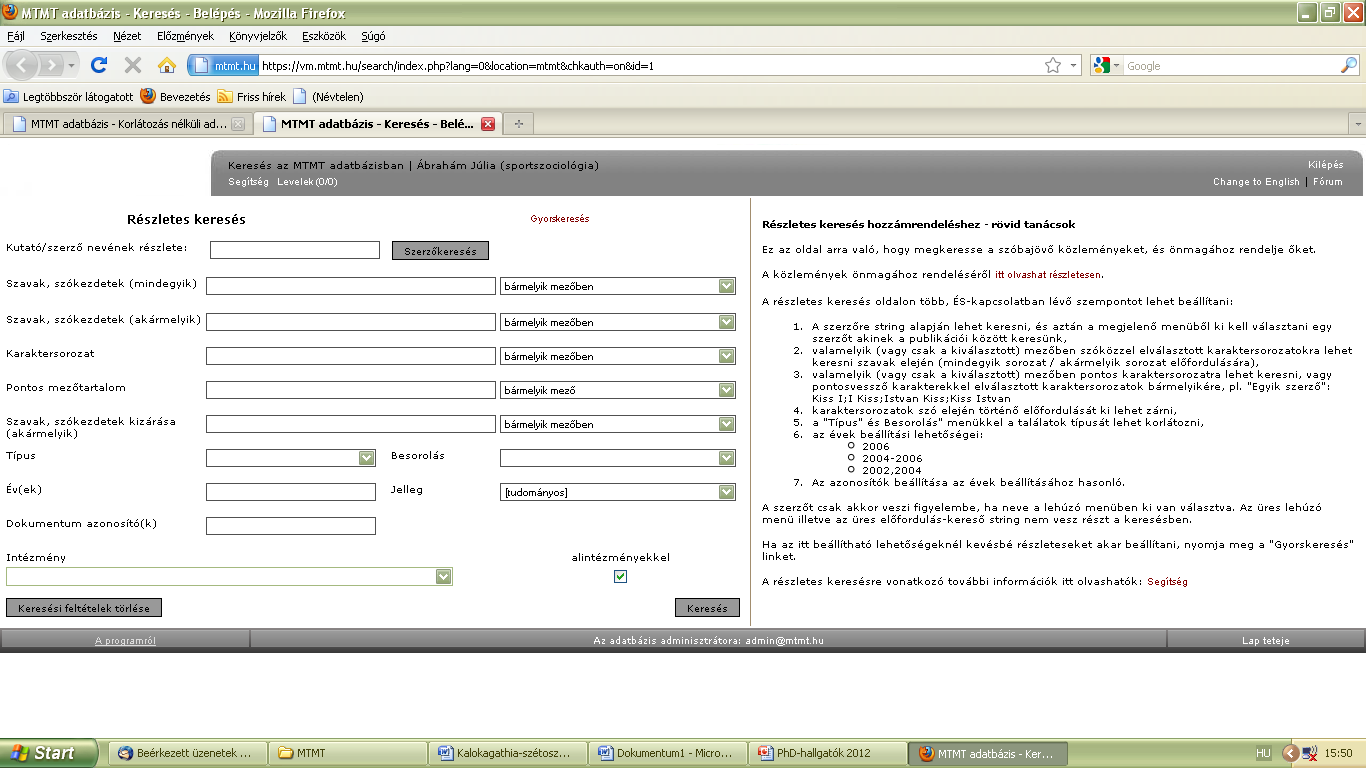Open the Könyvjelzők menu
The image size is (1366, 768).
[257, 35]
